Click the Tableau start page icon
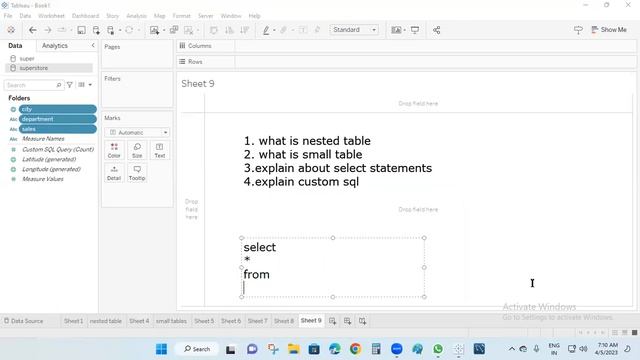This screenshot has height=360, width=640. coord(11,30)
